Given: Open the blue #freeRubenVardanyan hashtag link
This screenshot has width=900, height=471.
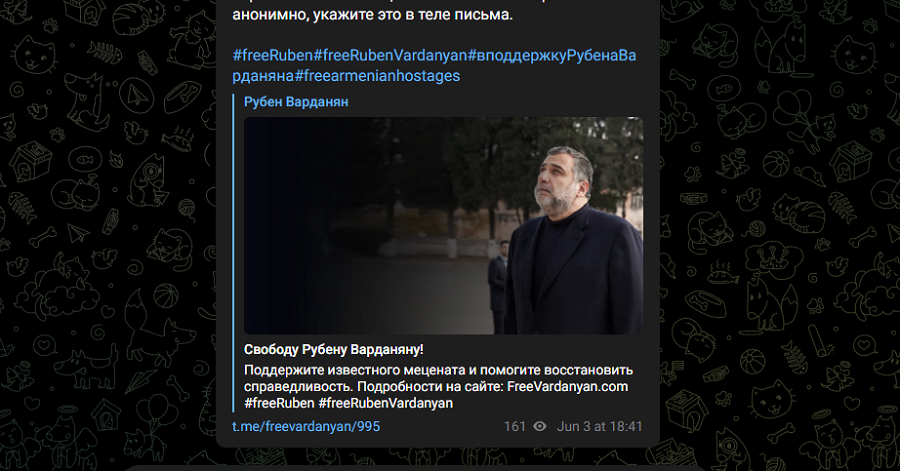Looking at the screenshot, I should pyautogui.click(x=390, y=56).
